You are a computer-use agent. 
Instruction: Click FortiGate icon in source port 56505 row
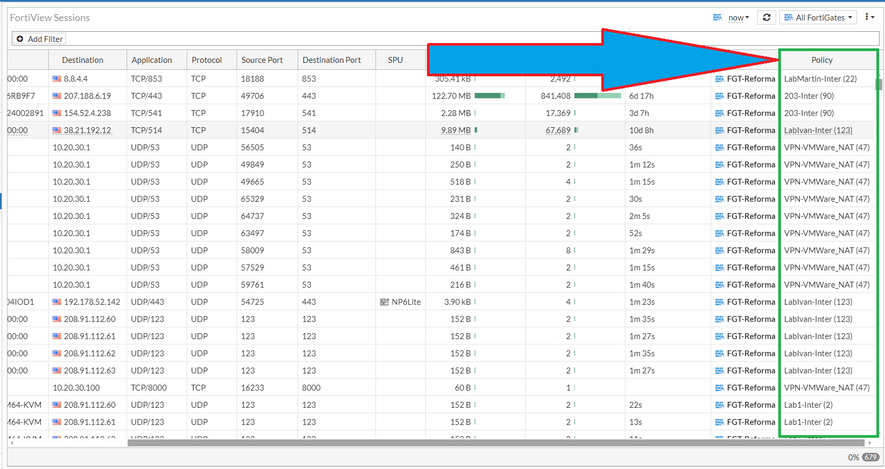[719, 147]
